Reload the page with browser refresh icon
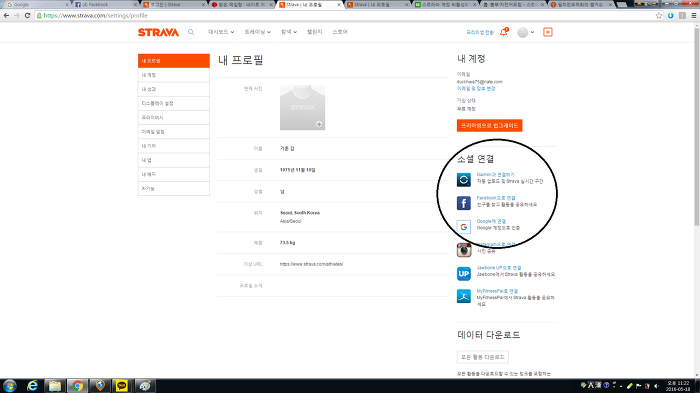Image resolution: width=700 pixels, height=393 pixels. pyautogui.click(x=27, y=15)
